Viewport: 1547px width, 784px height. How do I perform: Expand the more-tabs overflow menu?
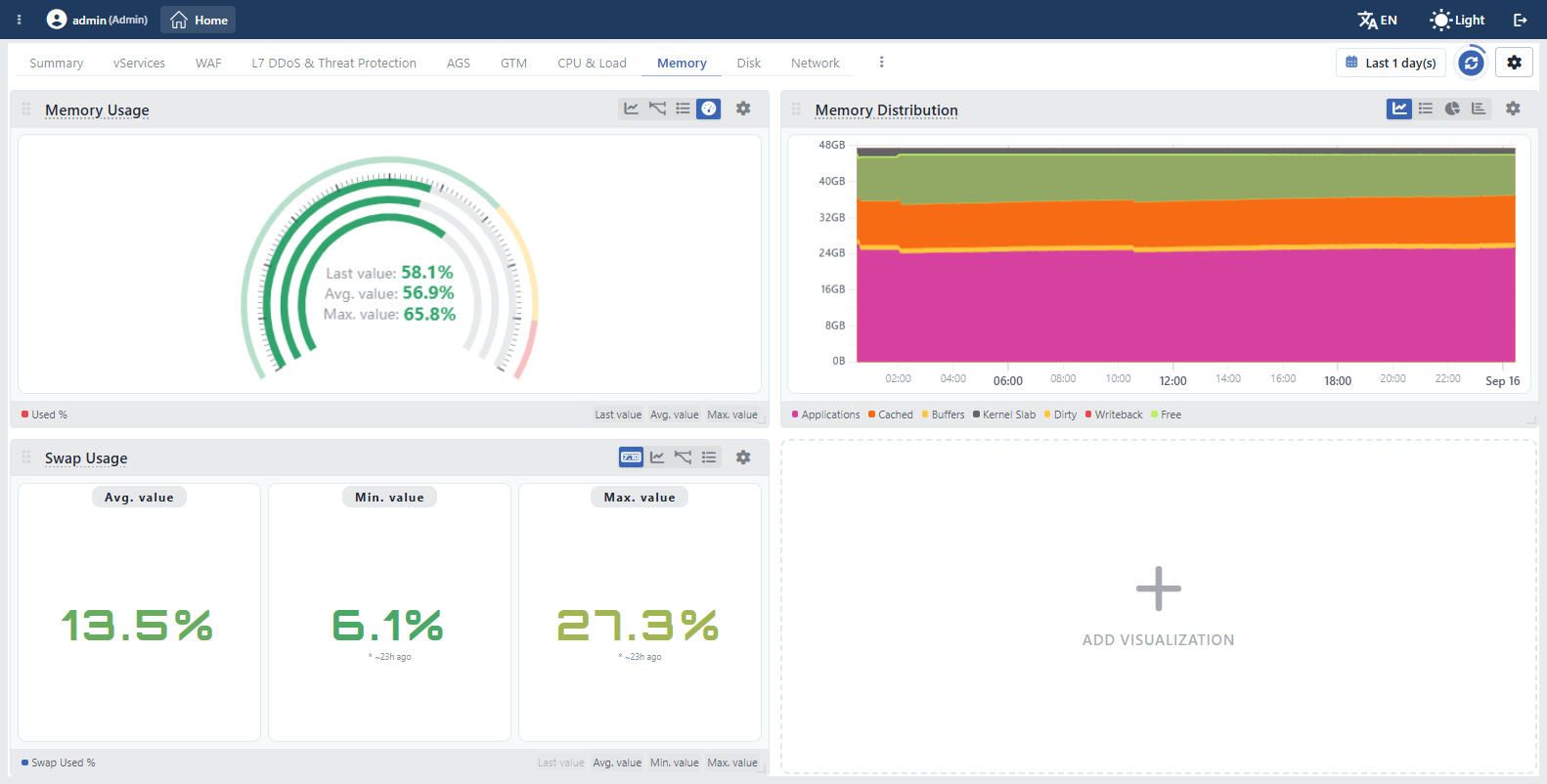(881, 63)
